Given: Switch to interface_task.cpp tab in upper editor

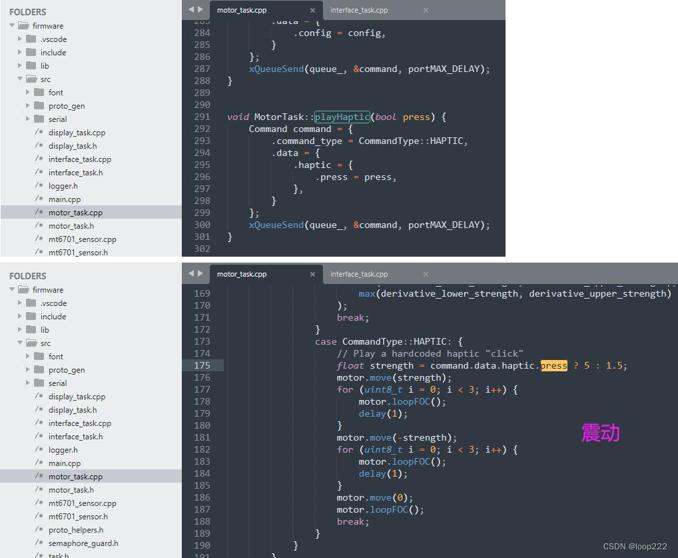Looking at the screenshot, I should [359, 10].
